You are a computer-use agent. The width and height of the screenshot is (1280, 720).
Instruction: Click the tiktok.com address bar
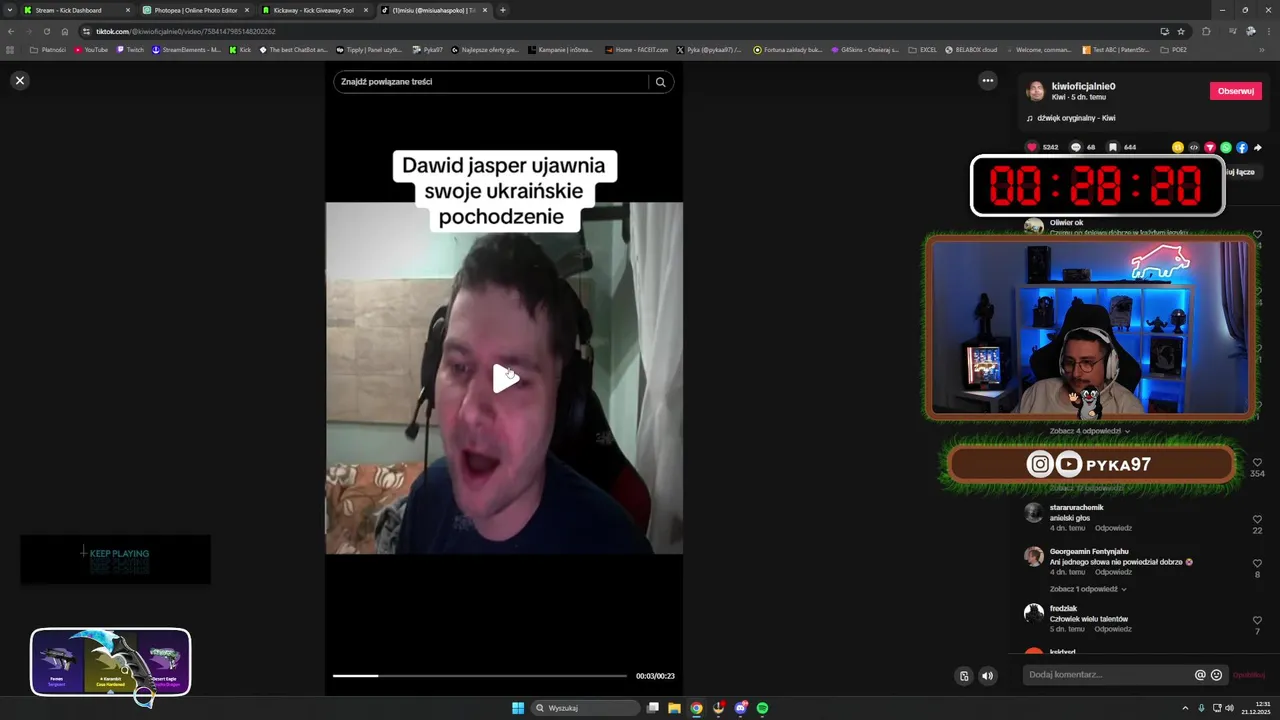(620, 31)
